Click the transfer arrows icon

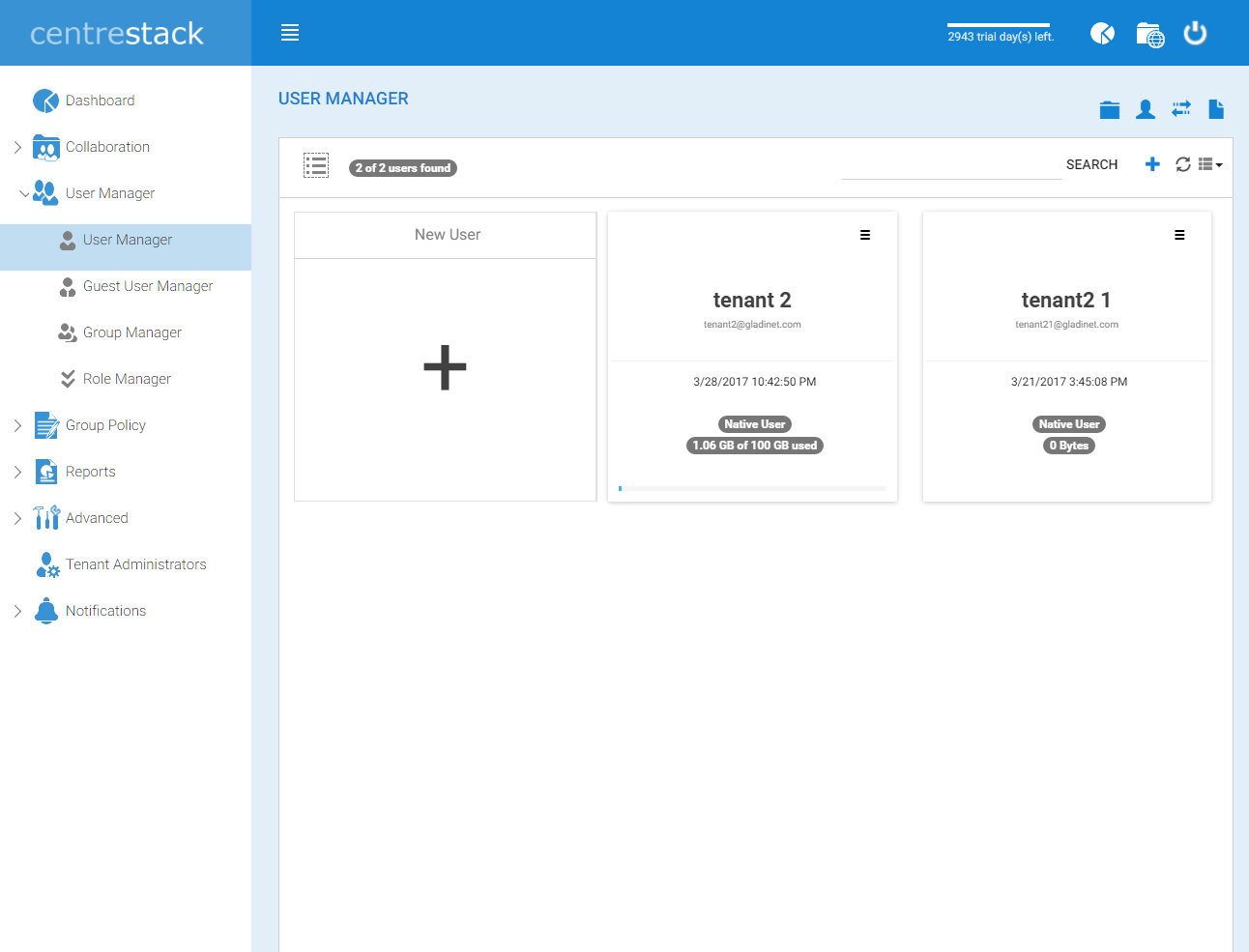pyautogui.click(x=1181, y=108)
